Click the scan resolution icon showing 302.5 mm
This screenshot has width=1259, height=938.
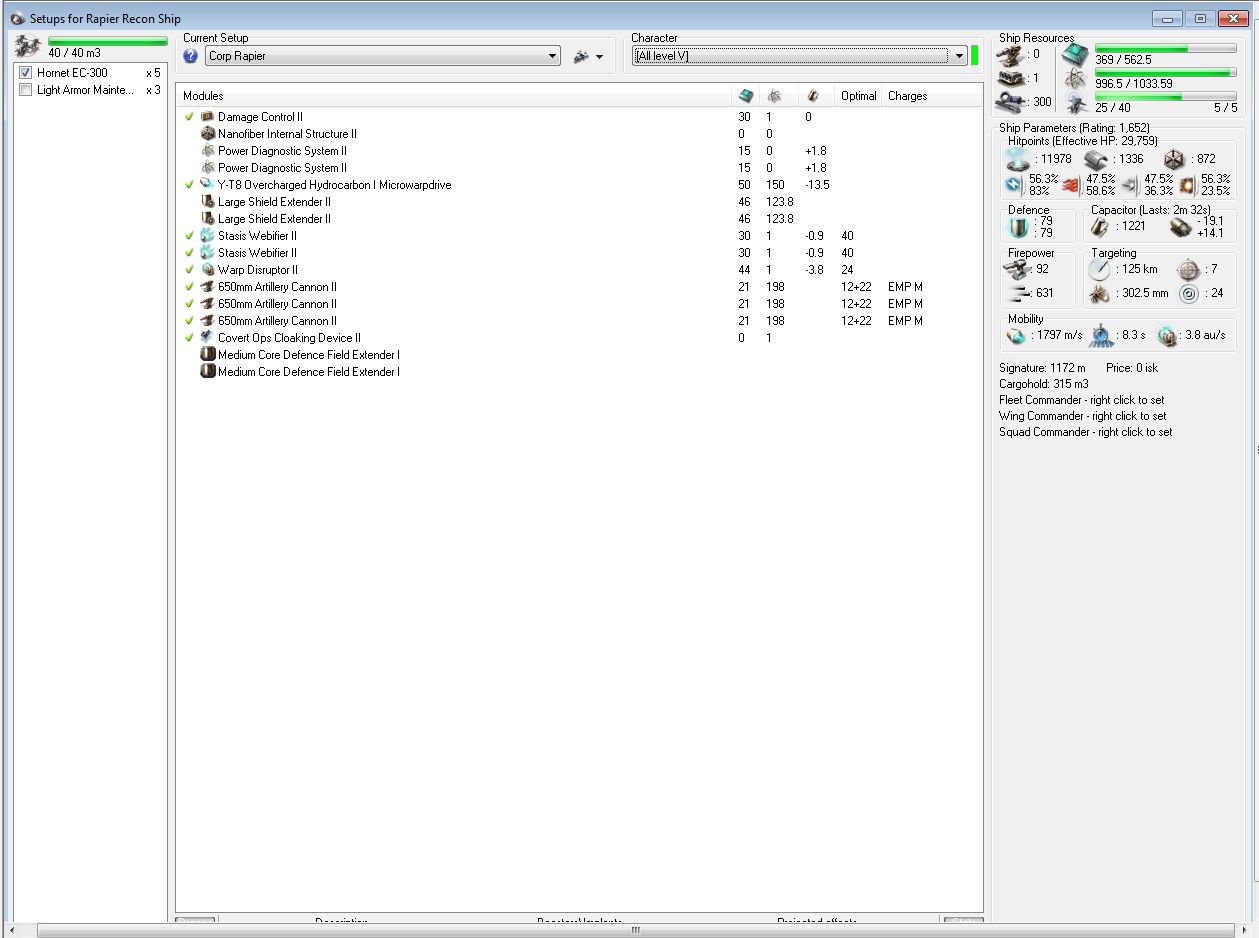1100,294
